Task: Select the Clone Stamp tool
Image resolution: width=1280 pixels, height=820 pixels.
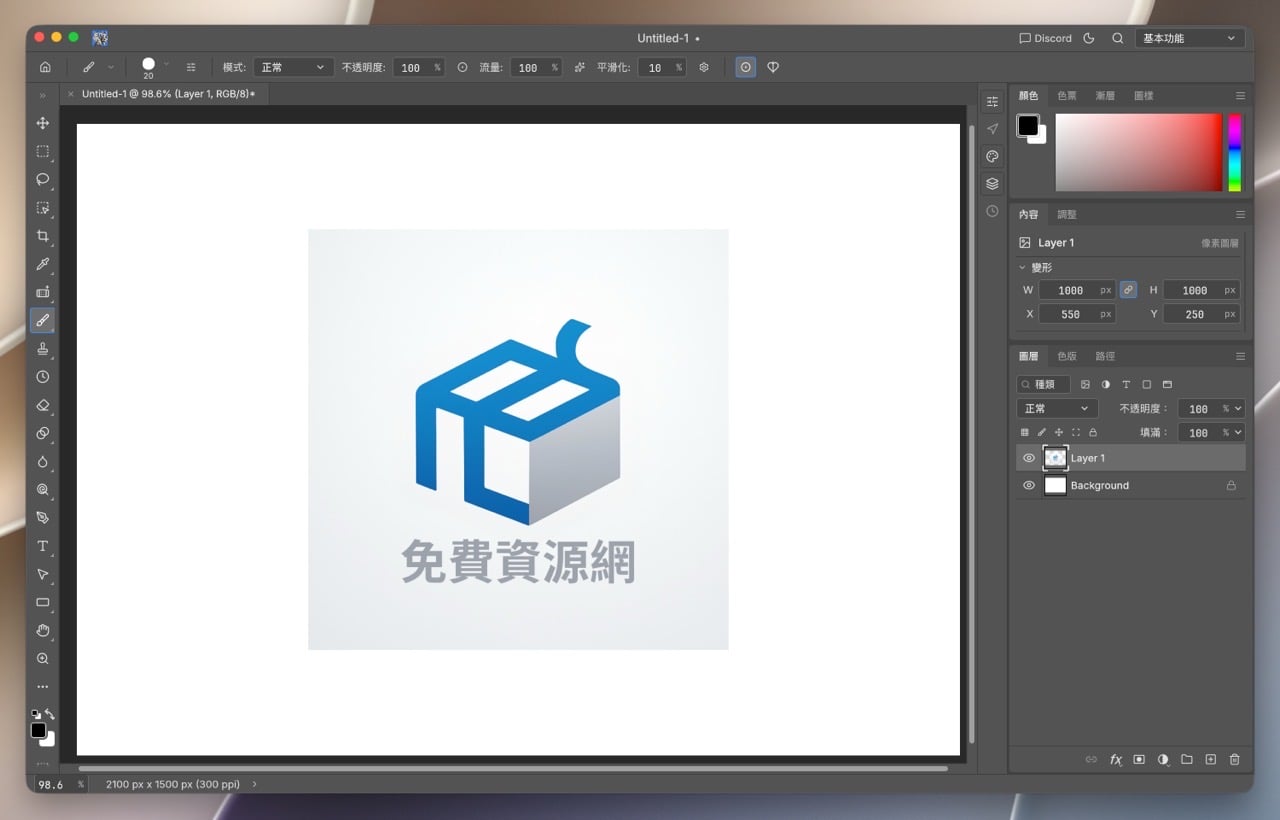Action: pos(43,349)
